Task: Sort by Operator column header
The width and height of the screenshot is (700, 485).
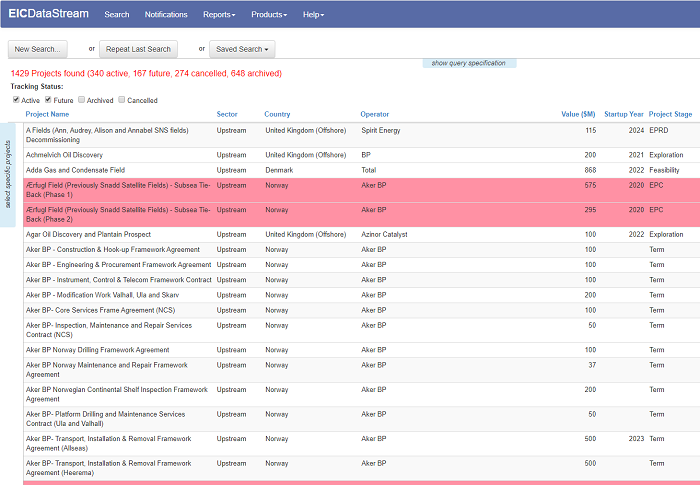Action: (375, 114)
